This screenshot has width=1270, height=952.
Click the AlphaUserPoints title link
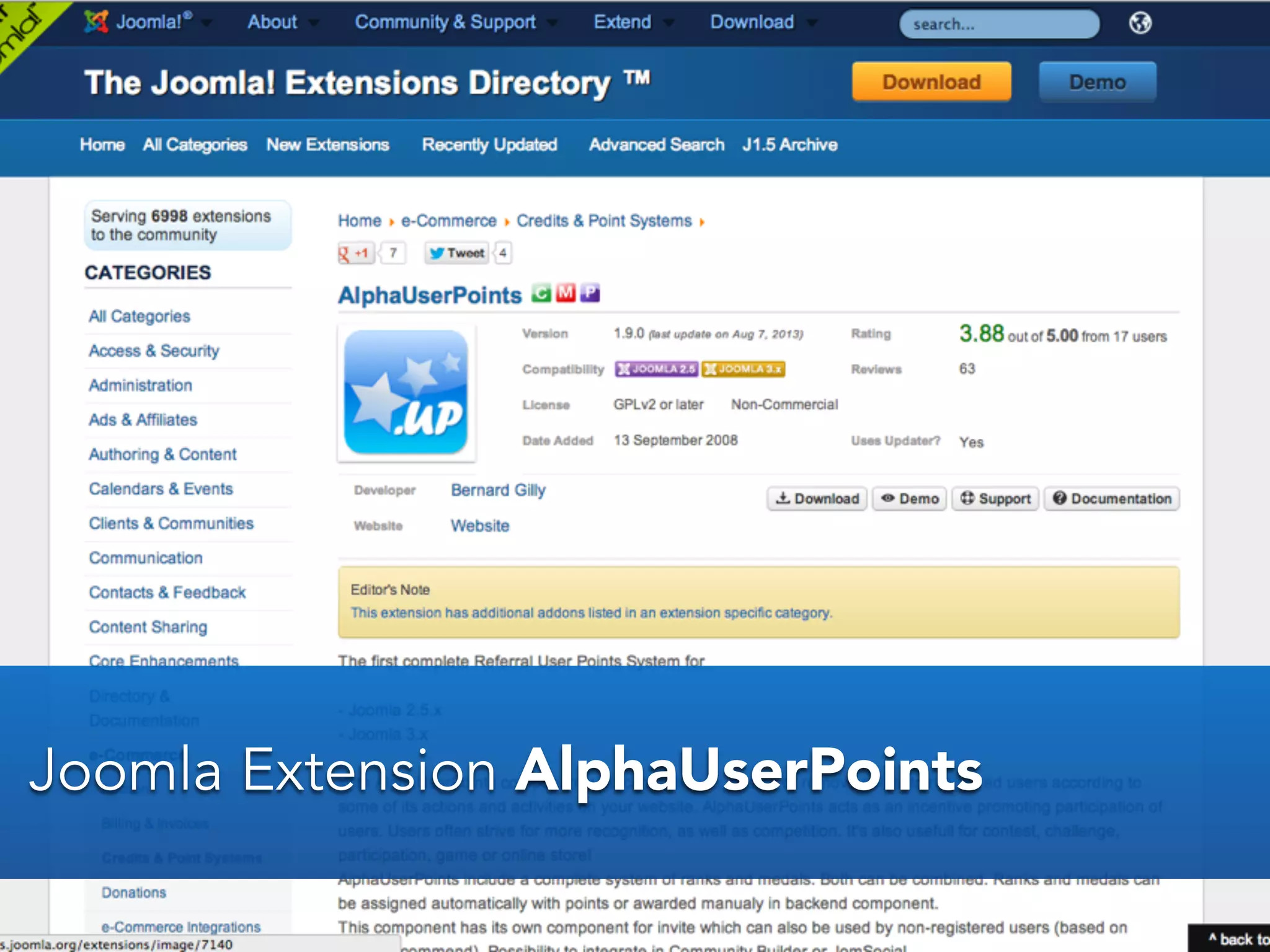pos(430,295)
